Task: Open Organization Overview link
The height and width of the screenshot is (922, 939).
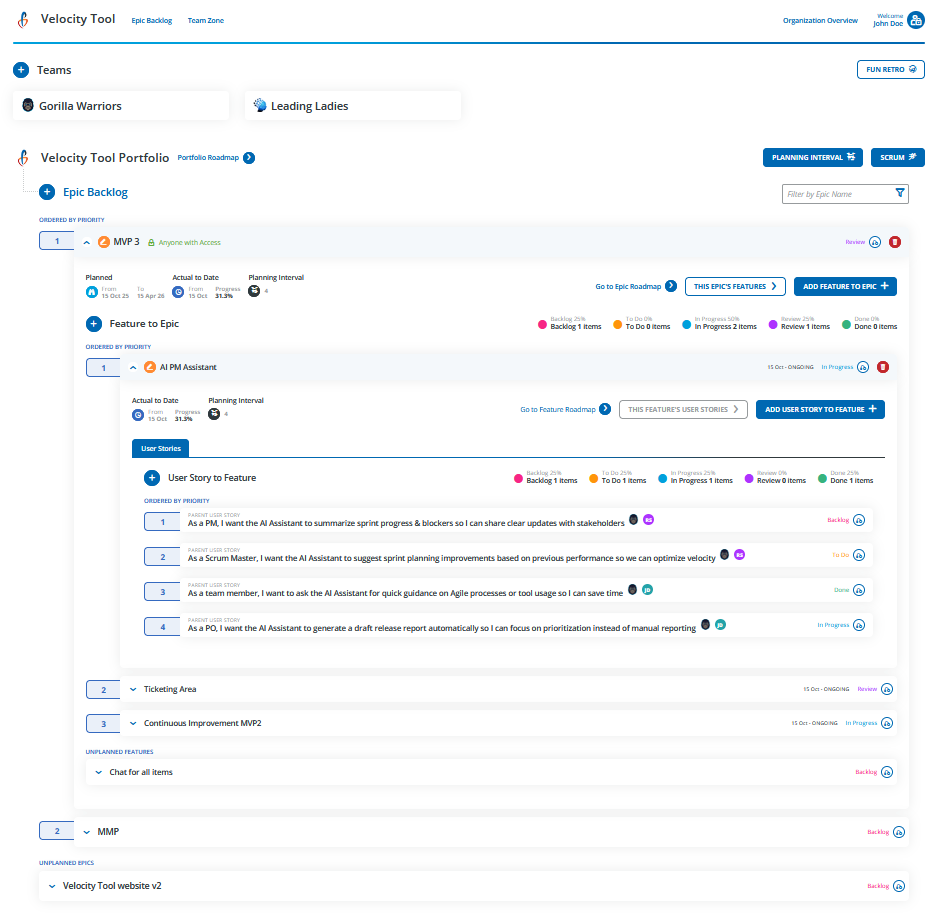Action: click(820, 20)
